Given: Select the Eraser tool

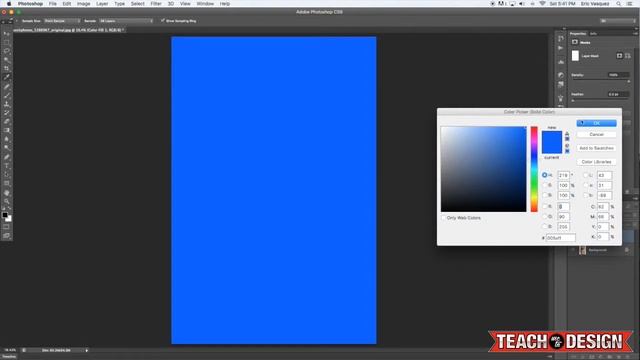Looking at the screenshot, I should point(7,122).
